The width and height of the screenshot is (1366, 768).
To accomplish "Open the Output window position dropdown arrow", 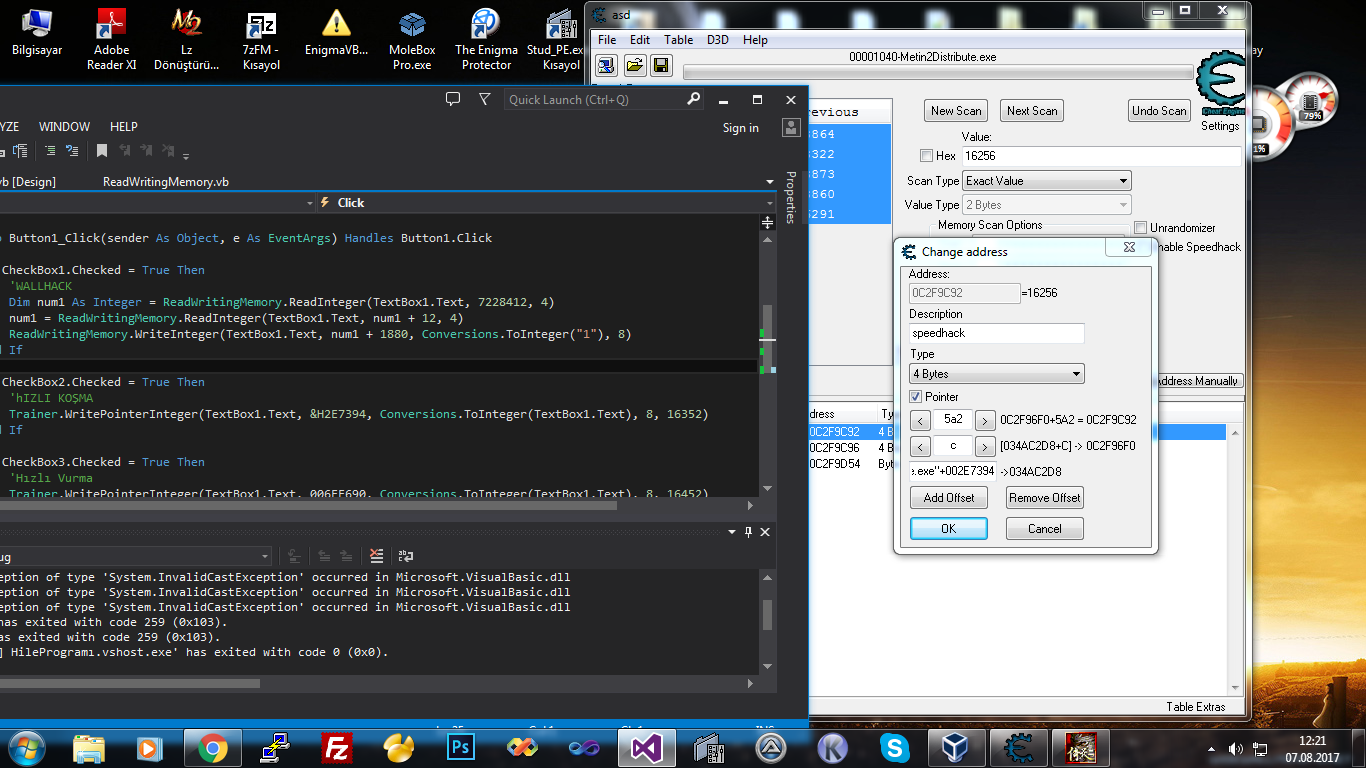I will coord(731,532).
